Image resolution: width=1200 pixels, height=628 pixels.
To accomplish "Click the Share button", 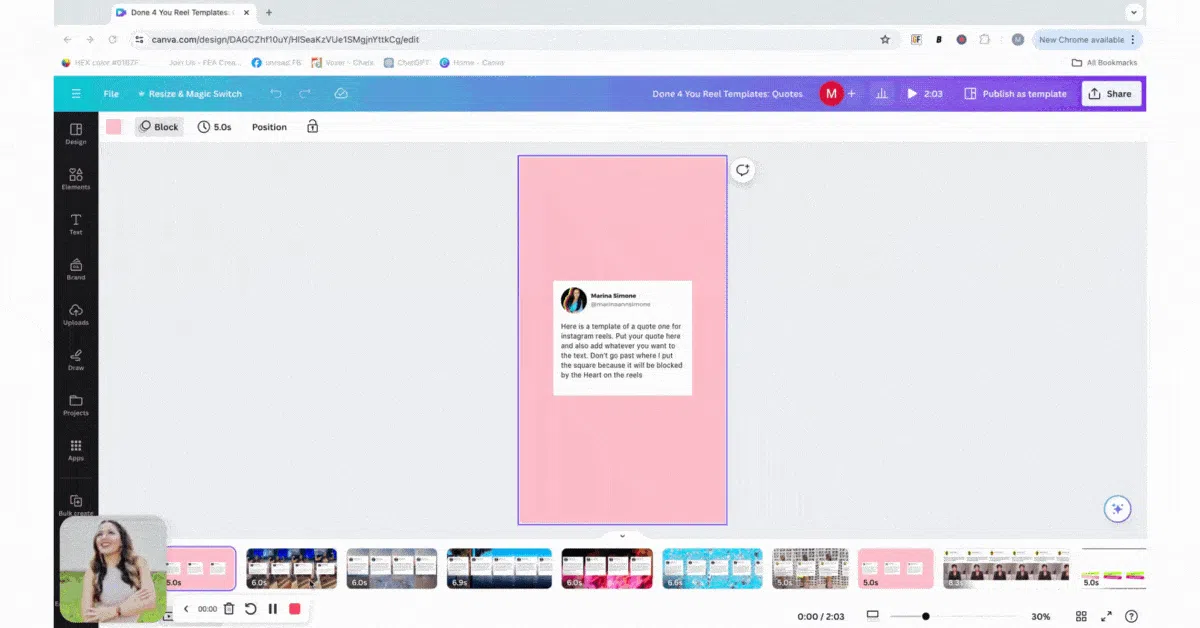I will click(1111, 94).
